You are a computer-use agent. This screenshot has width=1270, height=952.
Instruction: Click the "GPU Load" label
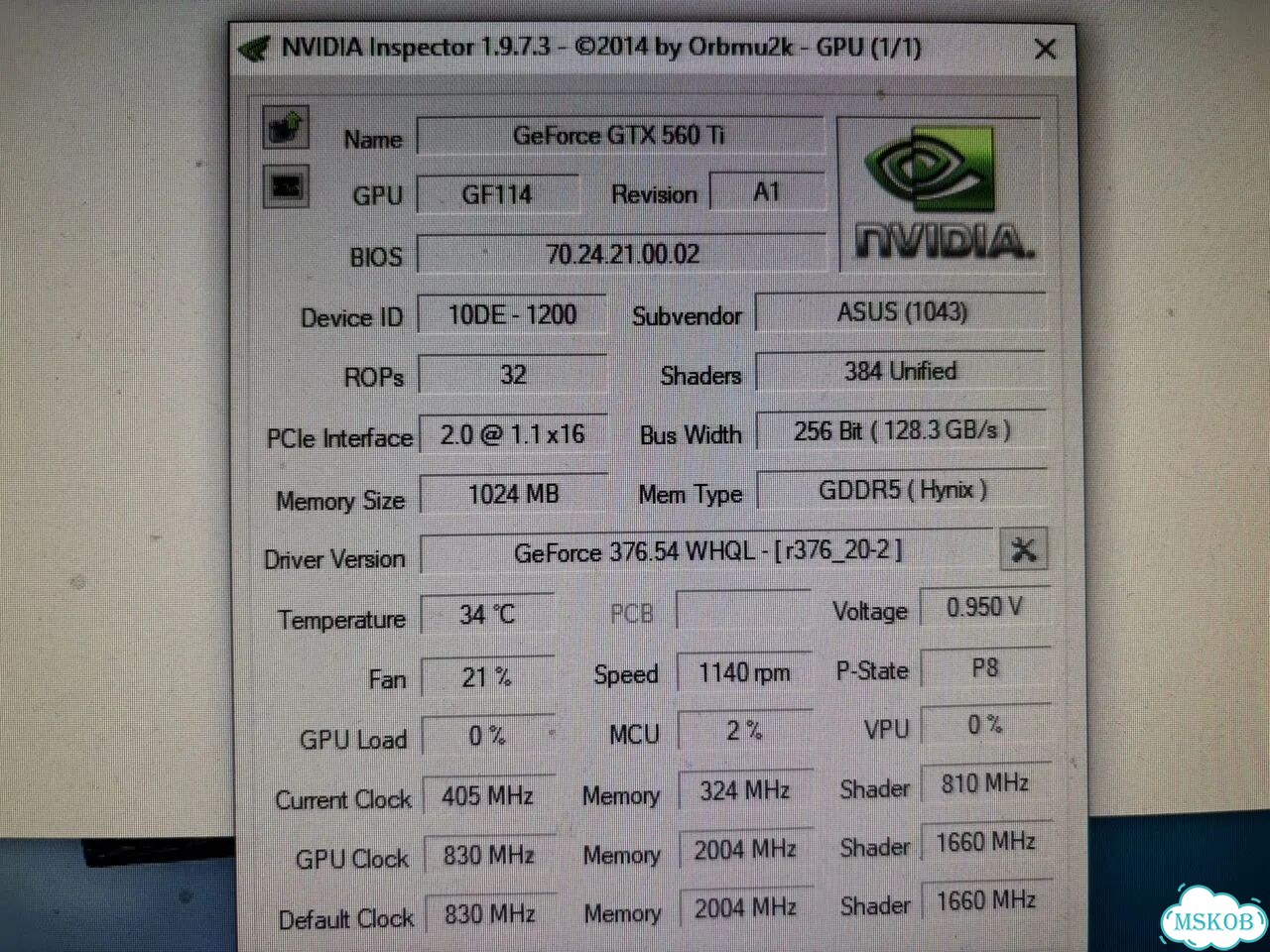[x=353, y=740]
